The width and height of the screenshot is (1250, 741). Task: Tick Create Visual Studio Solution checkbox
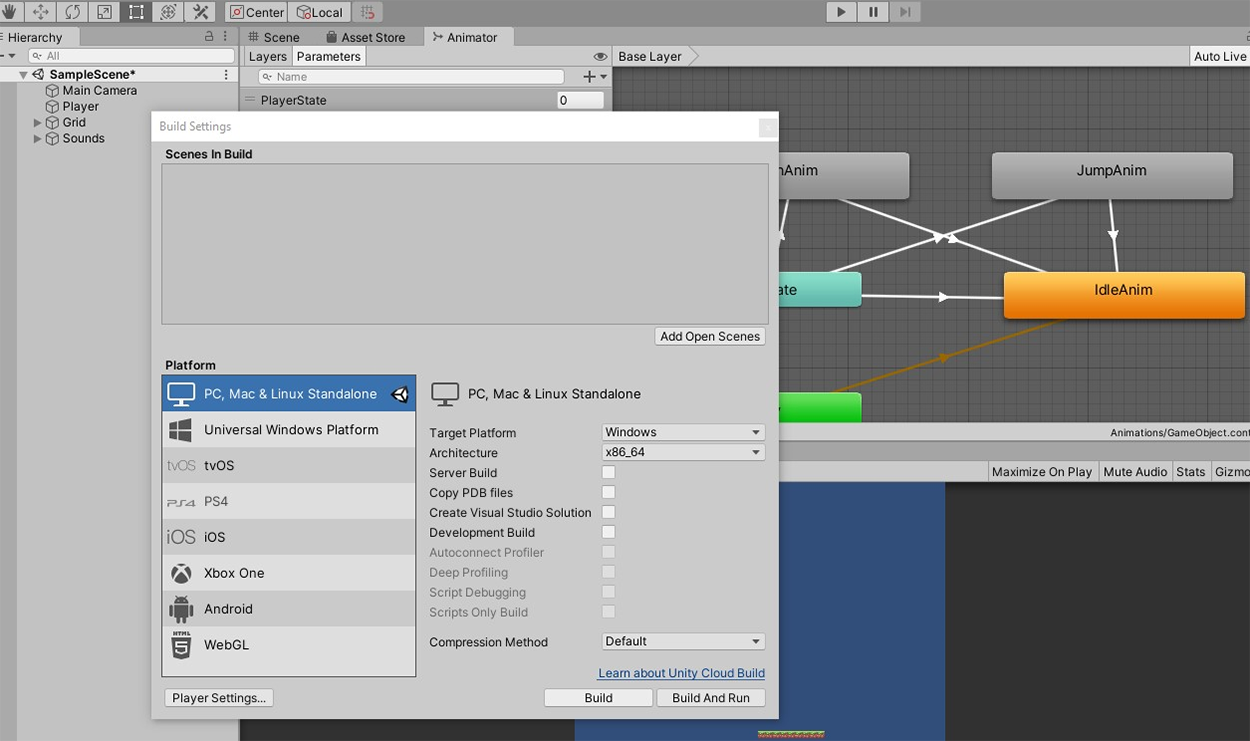point(608,512)
